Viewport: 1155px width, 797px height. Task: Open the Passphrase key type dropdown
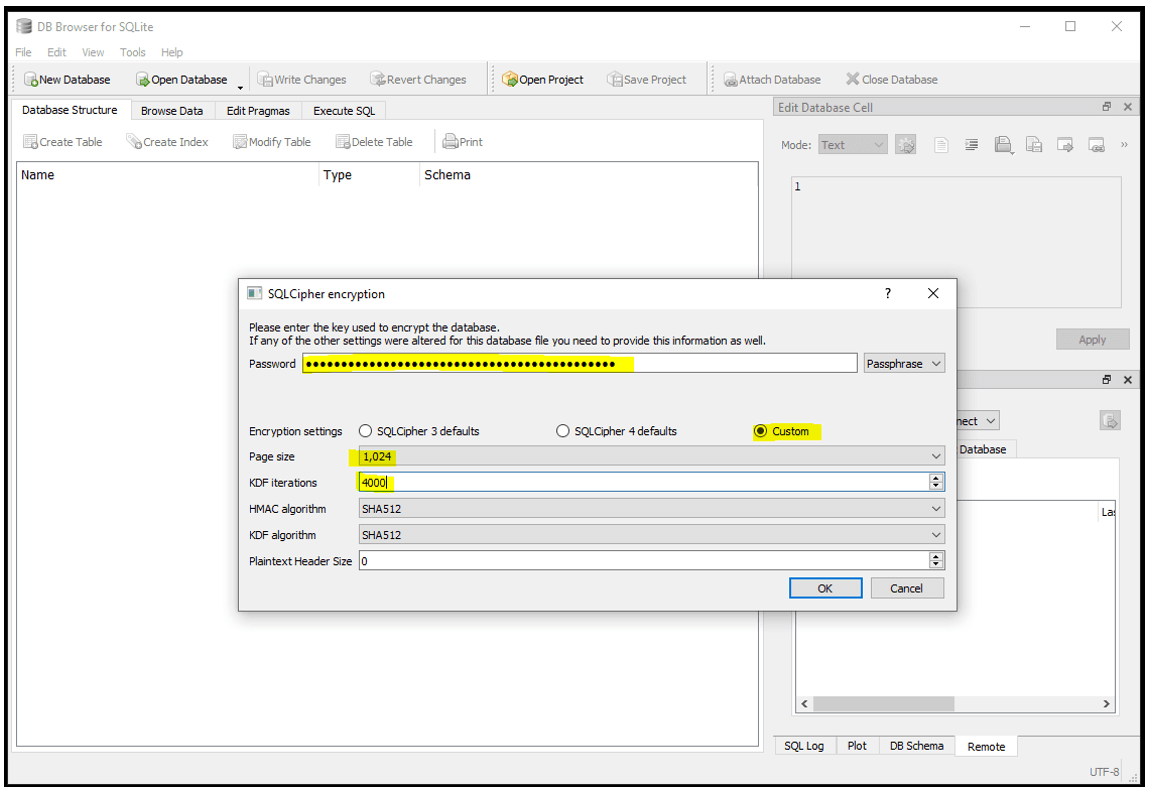904,364
